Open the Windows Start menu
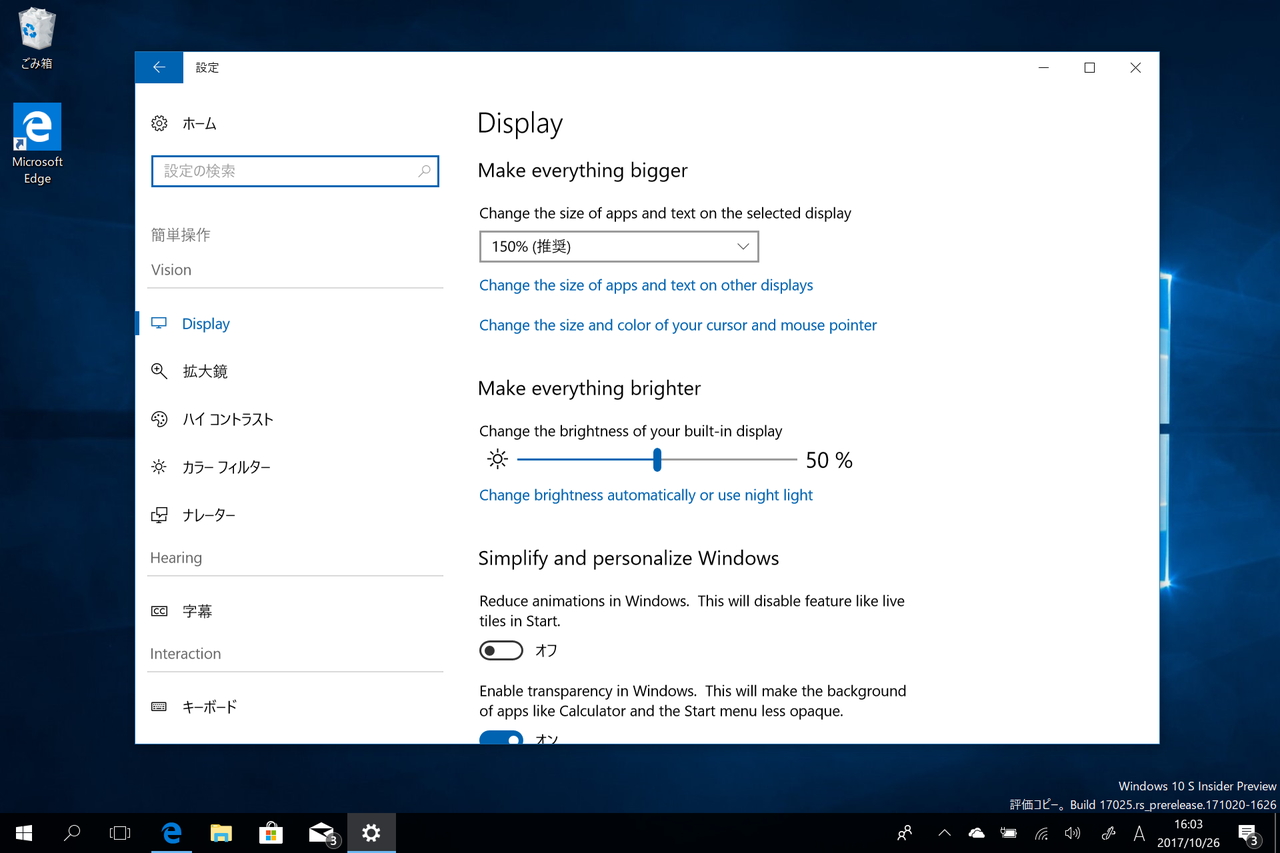The width and height of the screenshot is (1280, 853). (24, 833)
